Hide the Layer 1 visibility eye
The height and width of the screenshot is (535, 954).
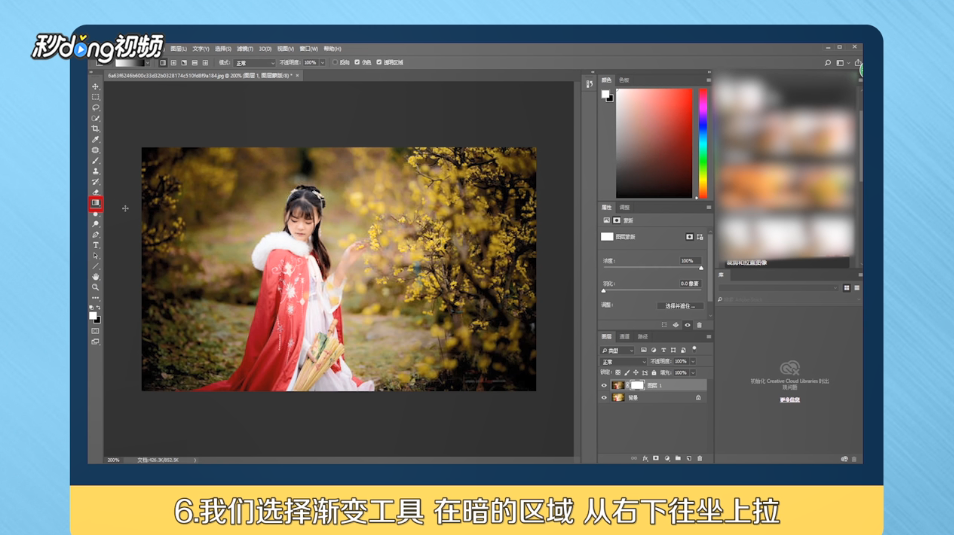point(604,385)
